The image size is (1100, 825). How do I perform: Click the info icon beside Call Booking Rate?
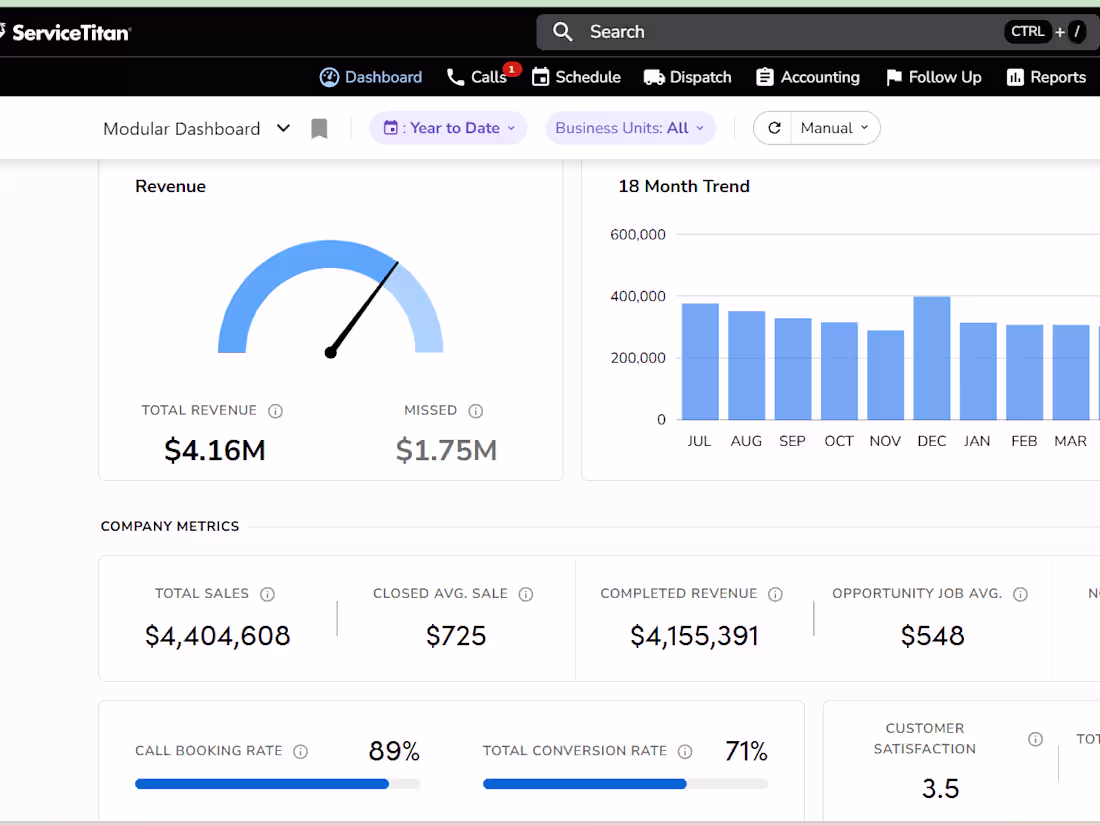[x=300, y=751]
